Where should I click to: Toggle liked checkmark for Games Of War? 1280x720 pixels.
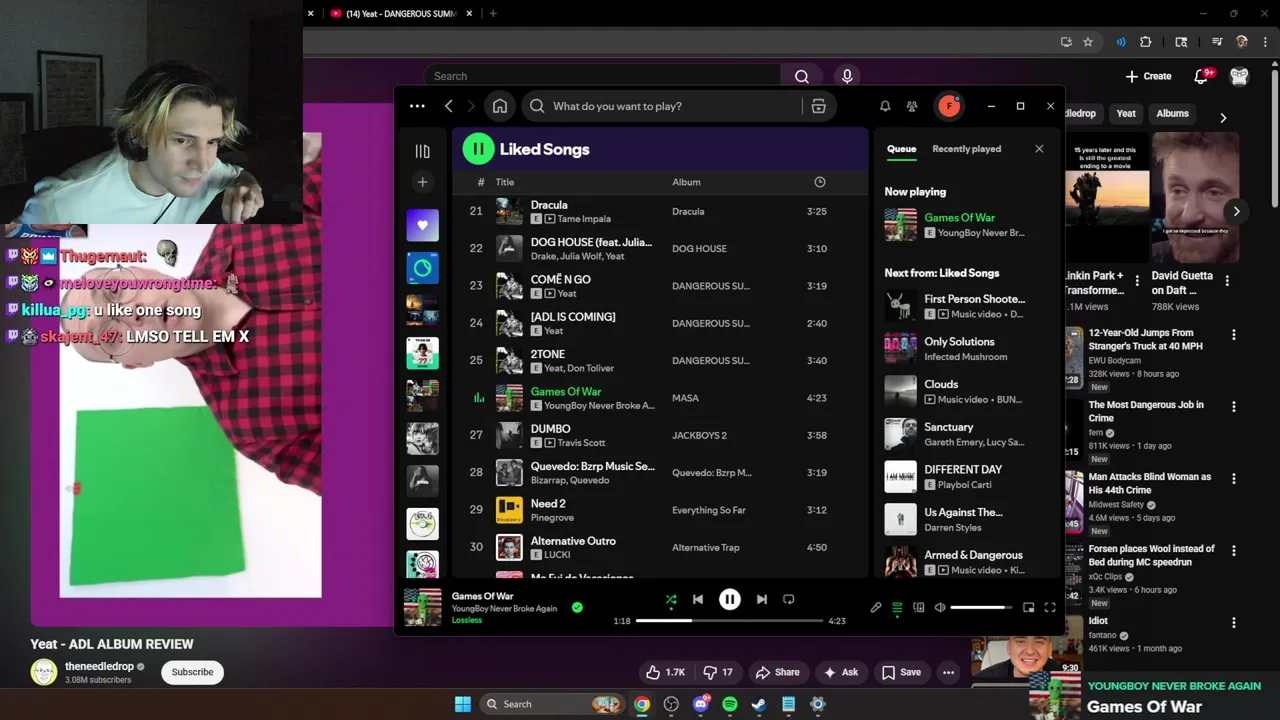coord(577,607)
